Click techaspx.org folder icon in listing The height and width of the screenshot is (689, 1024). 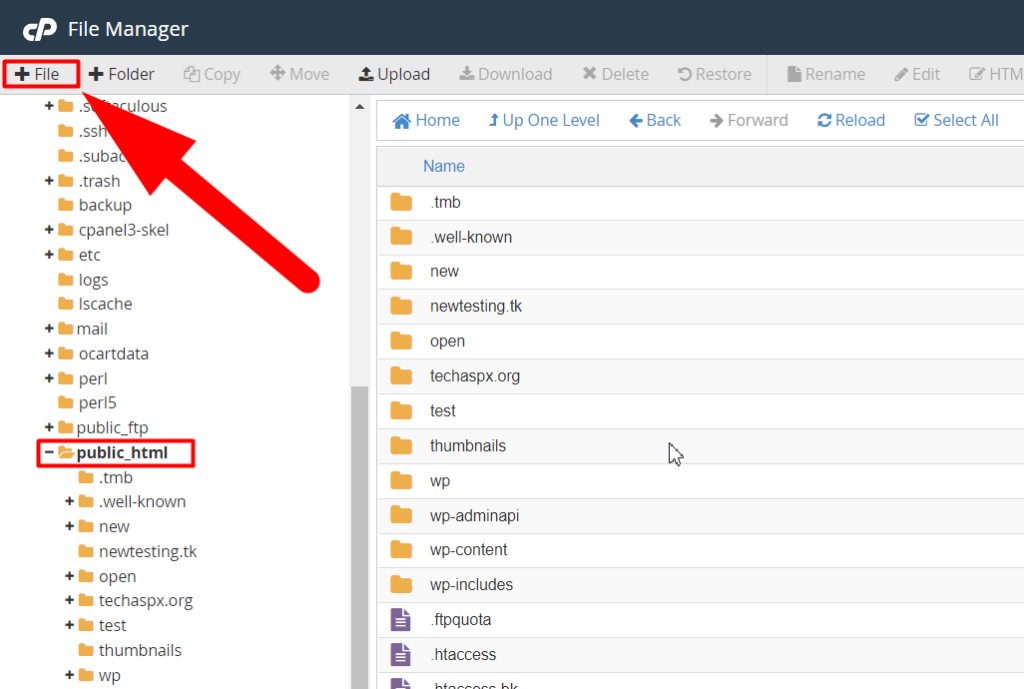401,376
